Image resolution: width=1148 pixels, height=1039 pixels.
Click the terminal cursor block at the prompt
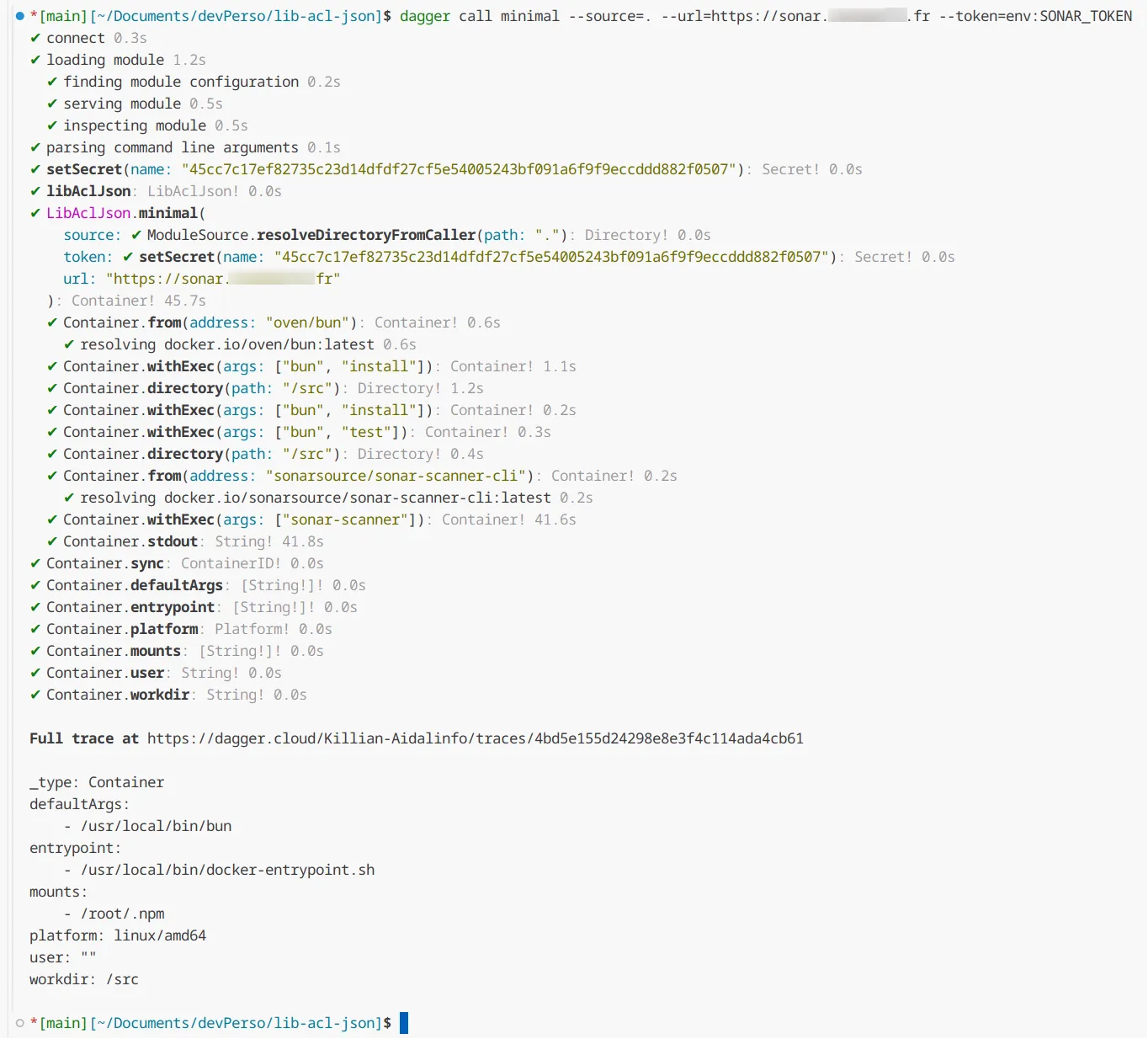(x=404, y=1023)
